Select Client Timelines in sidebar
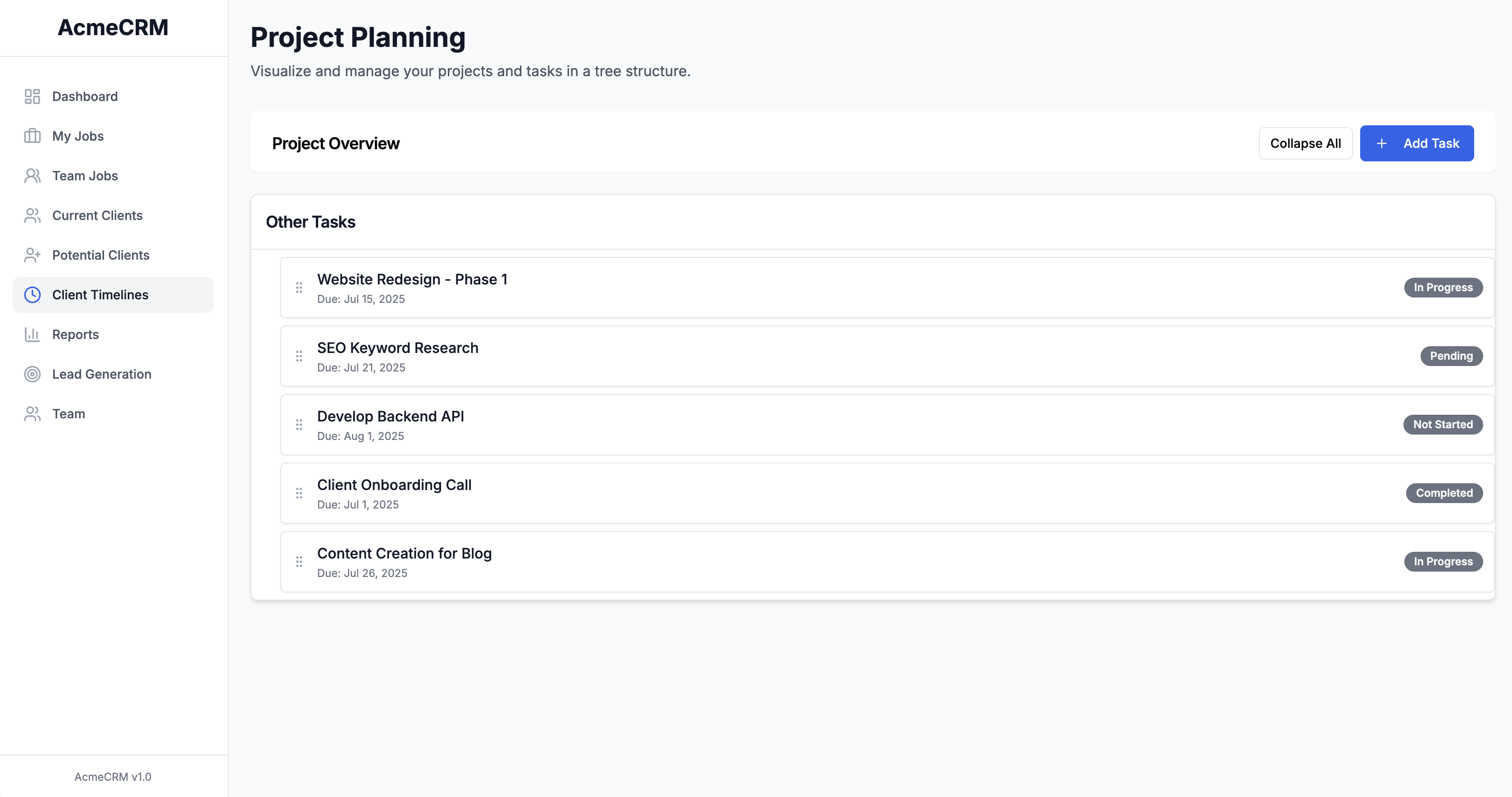The image size is (1512, 797). pos(113,295)
